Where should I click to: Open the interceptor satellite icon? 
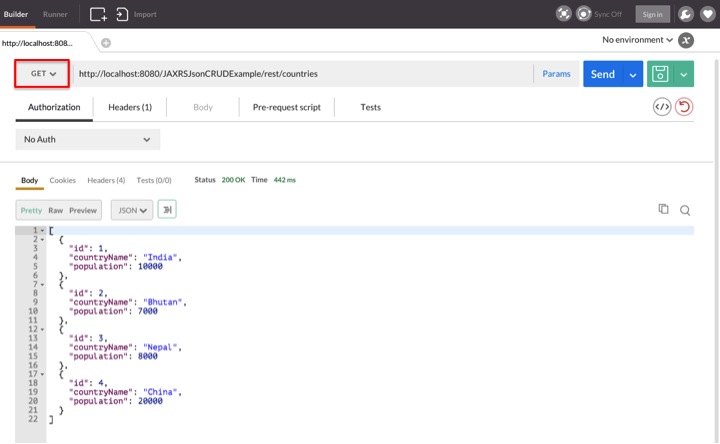[563, 14]
